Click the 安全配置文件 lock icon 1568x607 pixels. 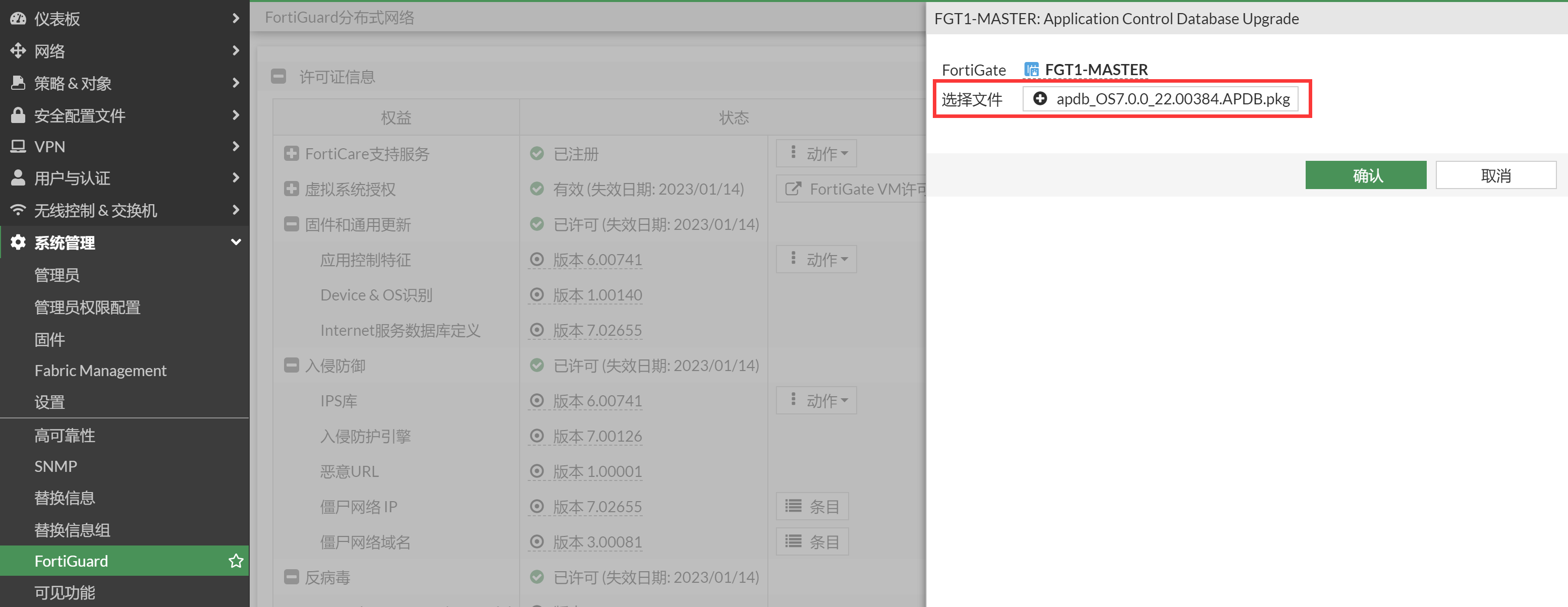point(18,115)
